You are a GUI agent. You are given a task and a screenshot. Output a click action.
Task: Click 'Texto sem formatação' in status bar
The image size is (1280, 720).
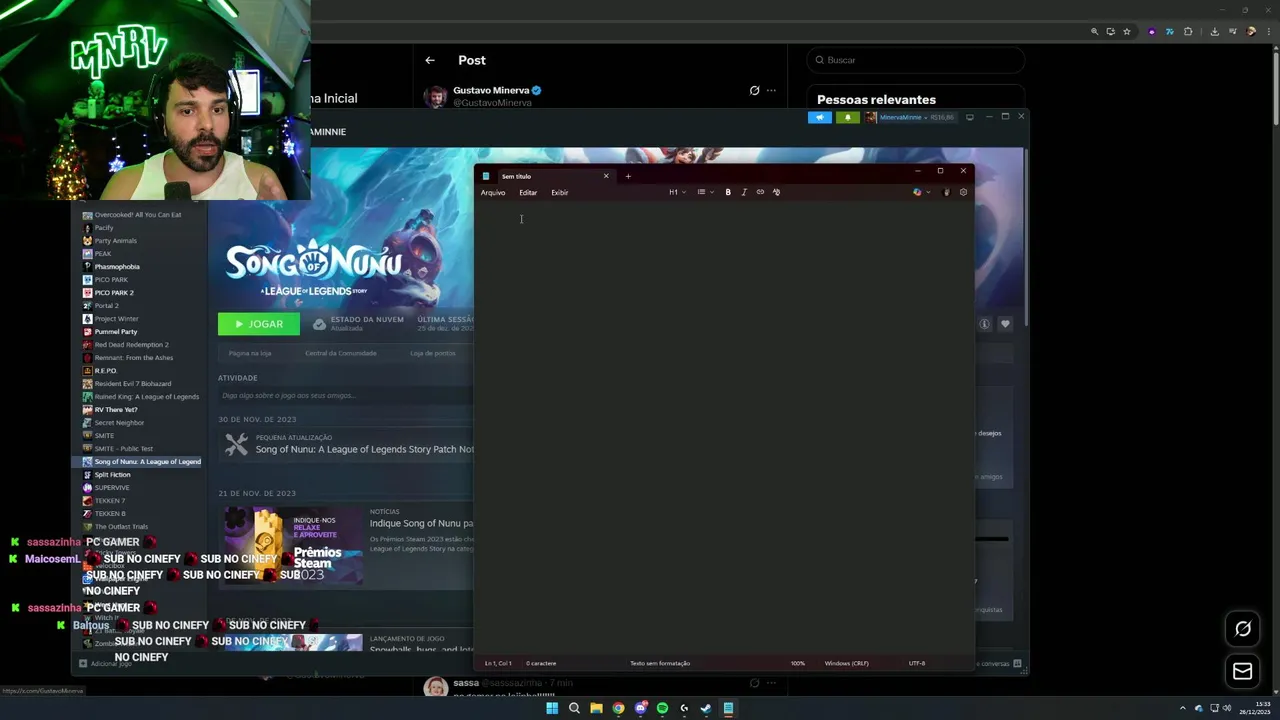660,663
